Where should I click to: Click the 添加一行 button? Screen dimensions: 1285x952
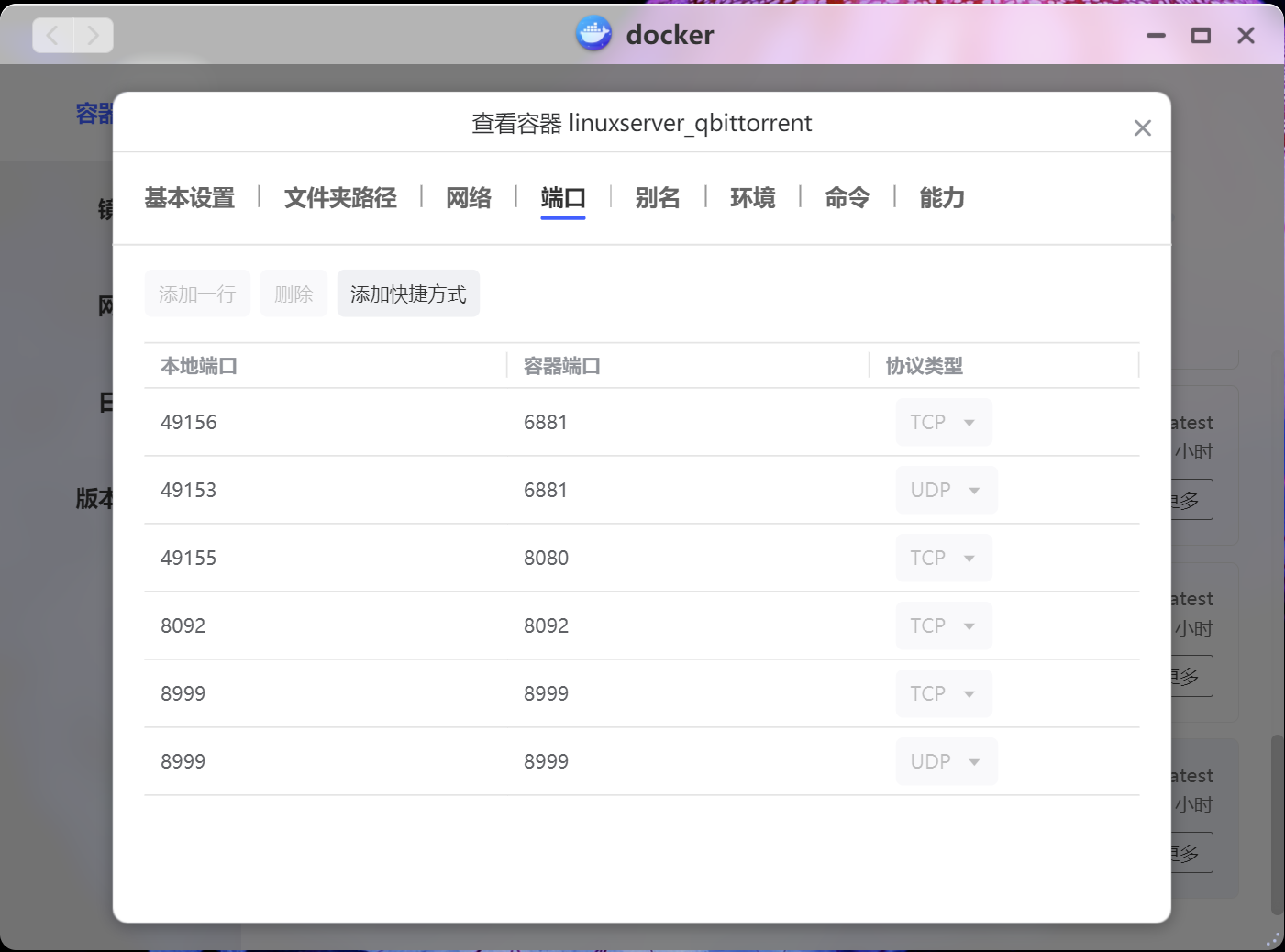pos(197,294)
